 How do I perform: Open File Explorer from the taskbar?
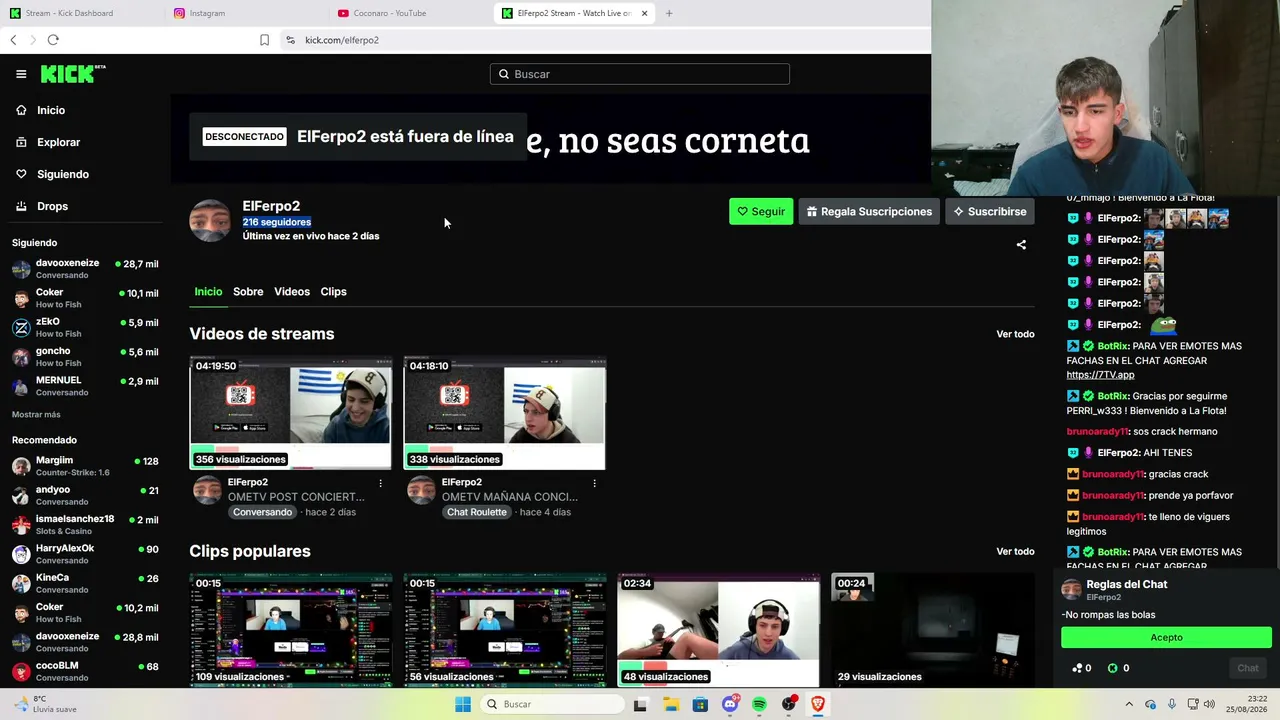click(x=670, y=704)
